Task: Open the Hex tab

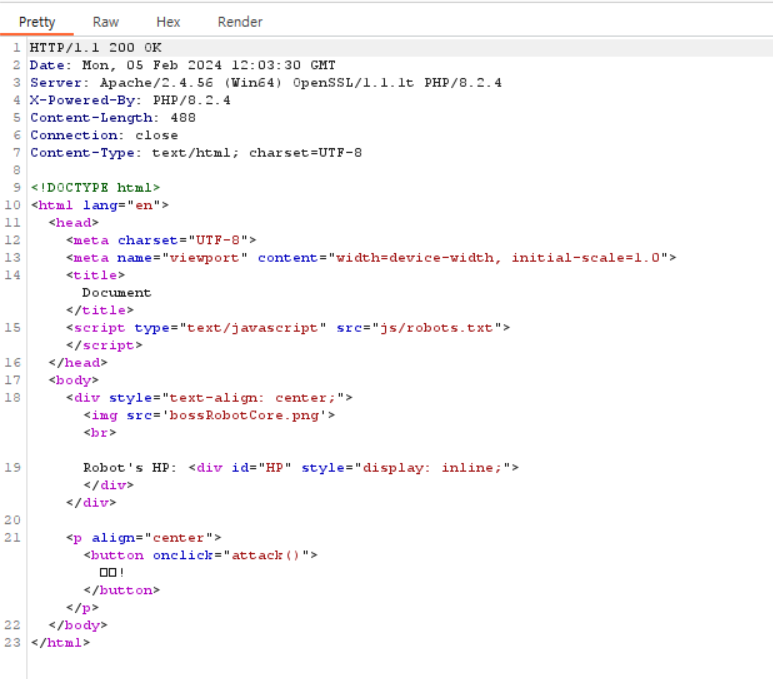Action: pos(168,22)
